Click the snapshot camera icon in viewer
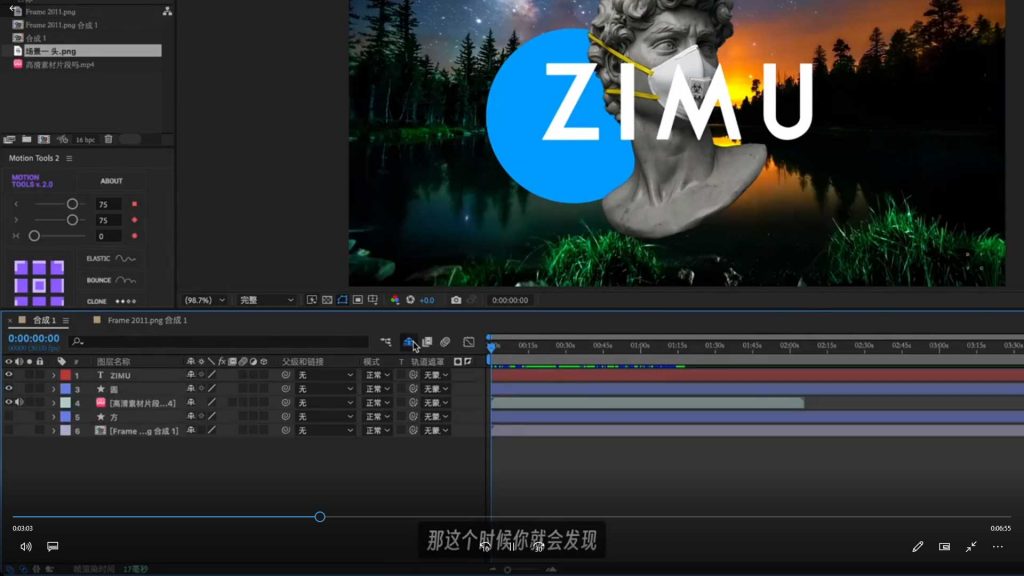1024x576 pixels. [x=456, y=300]
